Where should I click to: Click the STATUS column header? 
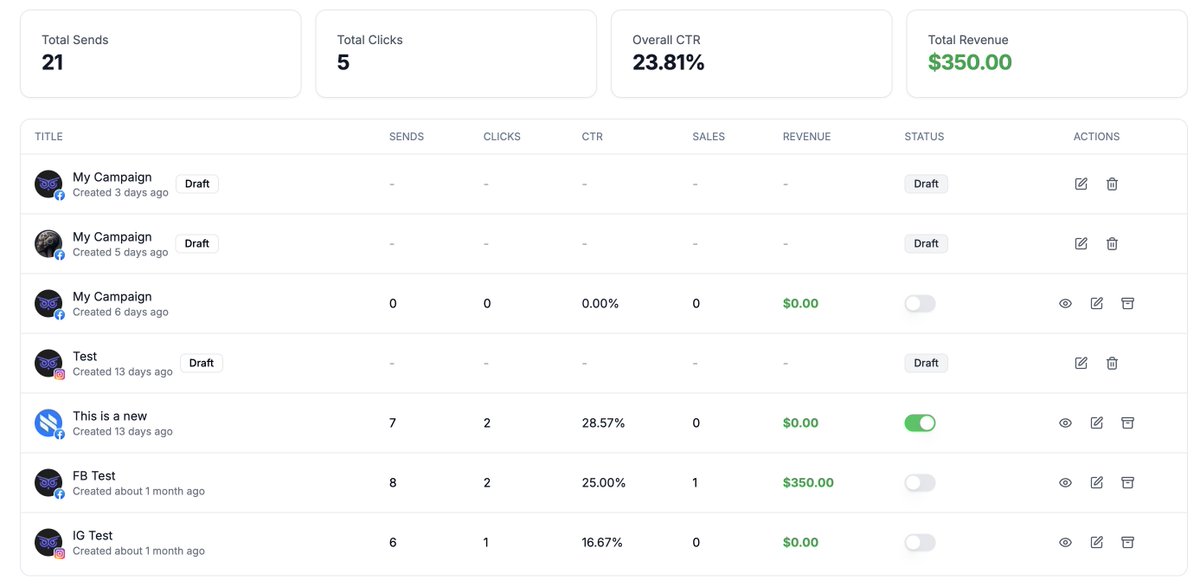[924, 137]
